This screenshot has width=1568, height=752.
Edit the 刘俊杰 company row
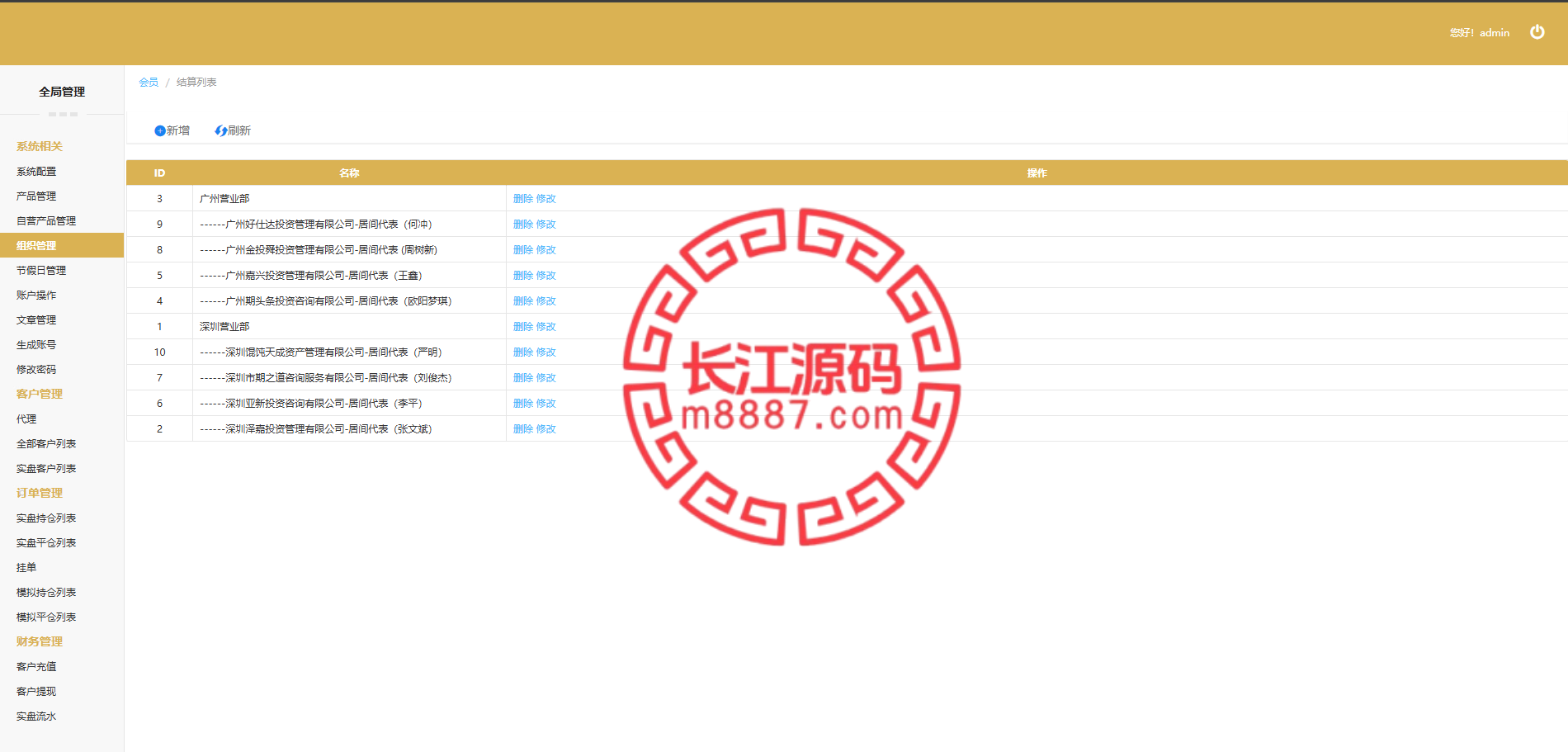tap(546, 378)
